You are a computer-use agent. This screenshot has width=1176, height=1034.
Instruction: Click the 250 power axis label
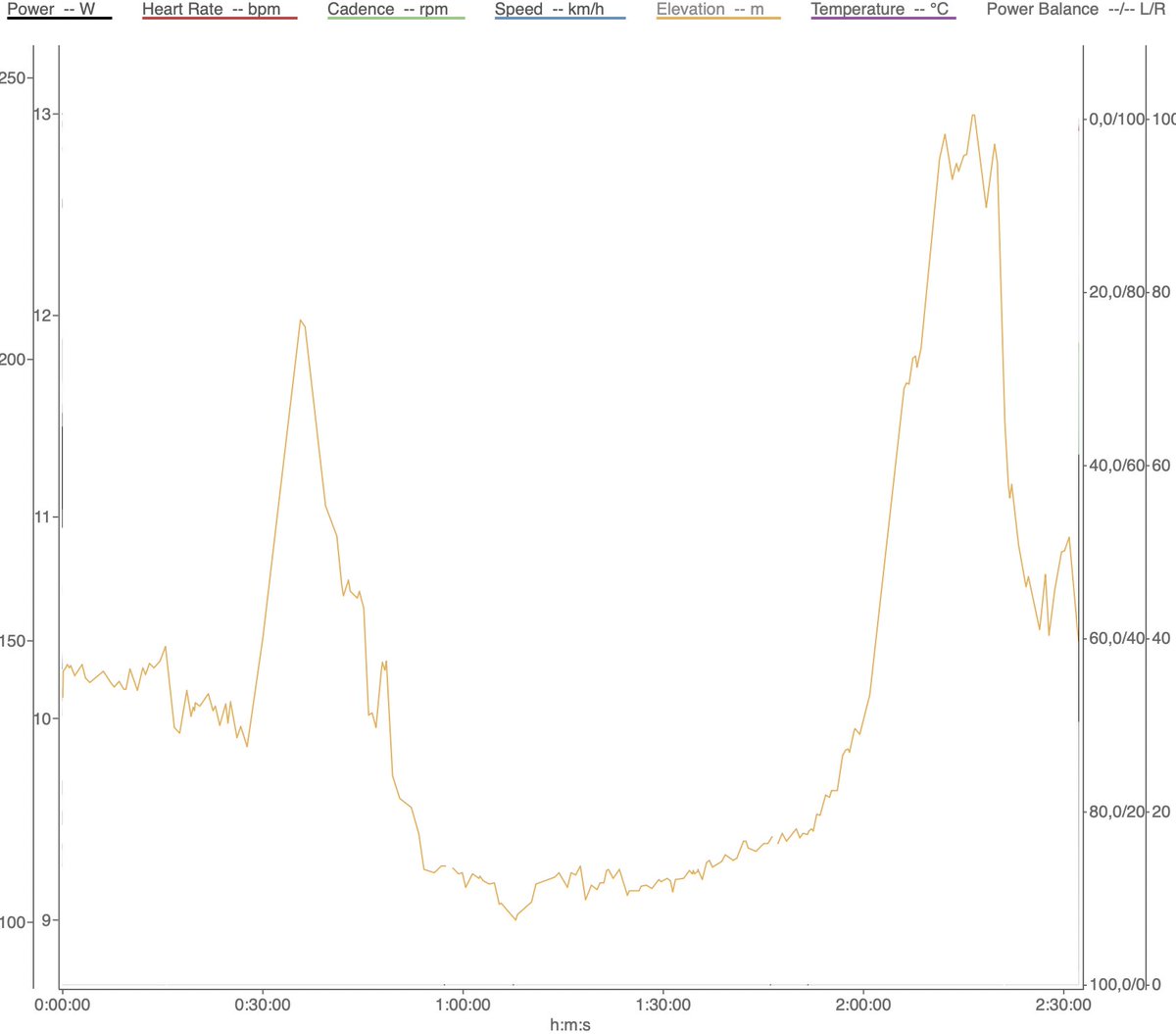pyautogui.click(x=13, y=78)
